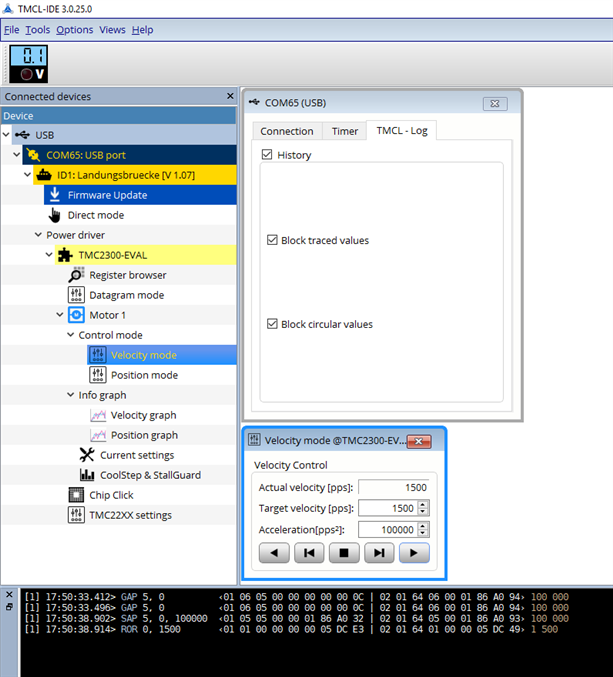Open Register browser tree item

[128, 275]
